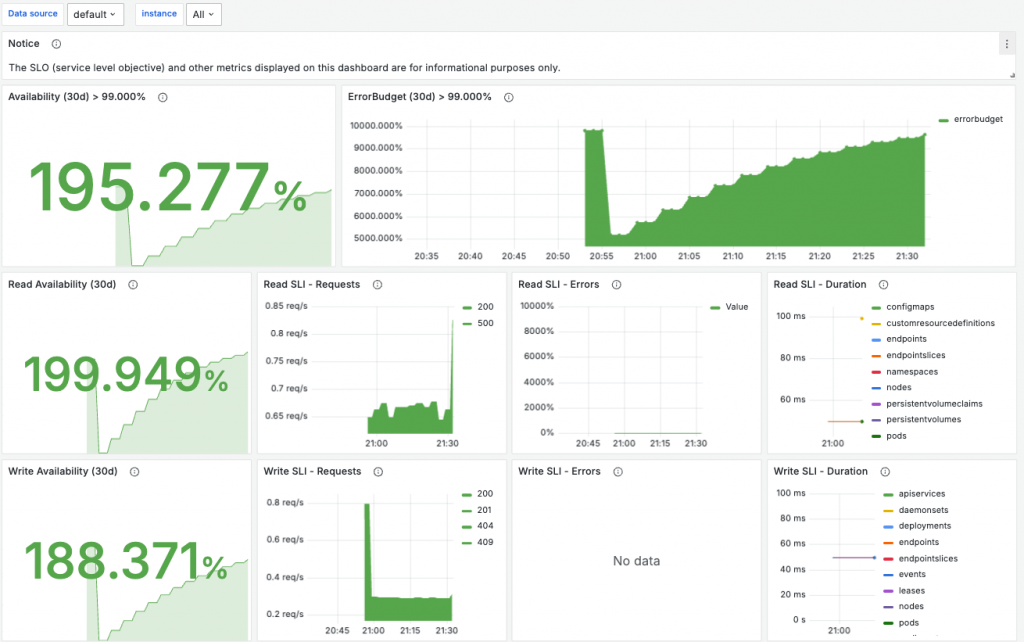Toggle endpoints in Read SLI Duration legend
This screenshot has width=1024, height=642.
pyautogui.click(x=906, y=339)
